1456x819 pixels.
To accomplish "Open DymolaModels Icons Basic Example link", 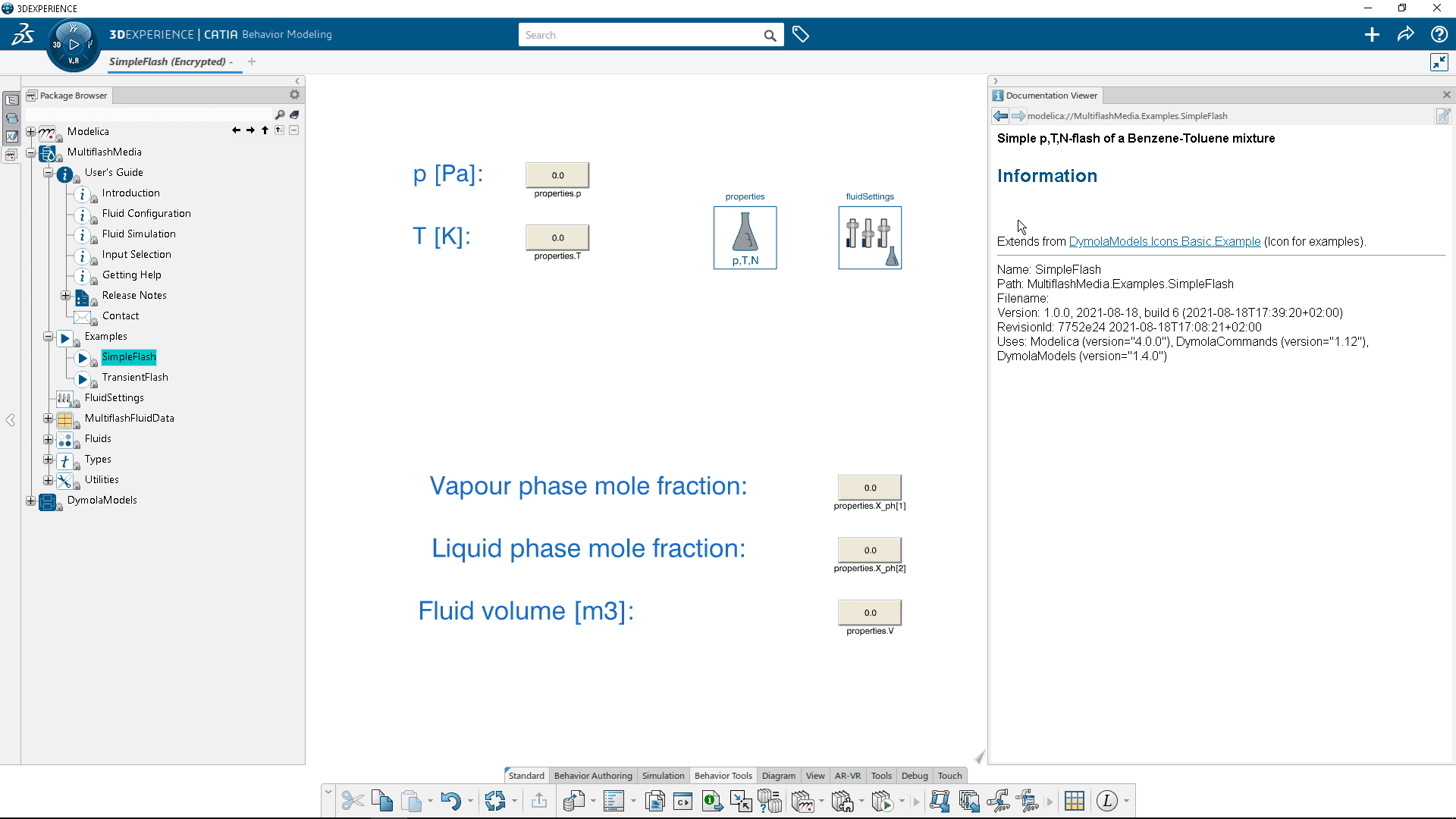I will coord(1164,241).
